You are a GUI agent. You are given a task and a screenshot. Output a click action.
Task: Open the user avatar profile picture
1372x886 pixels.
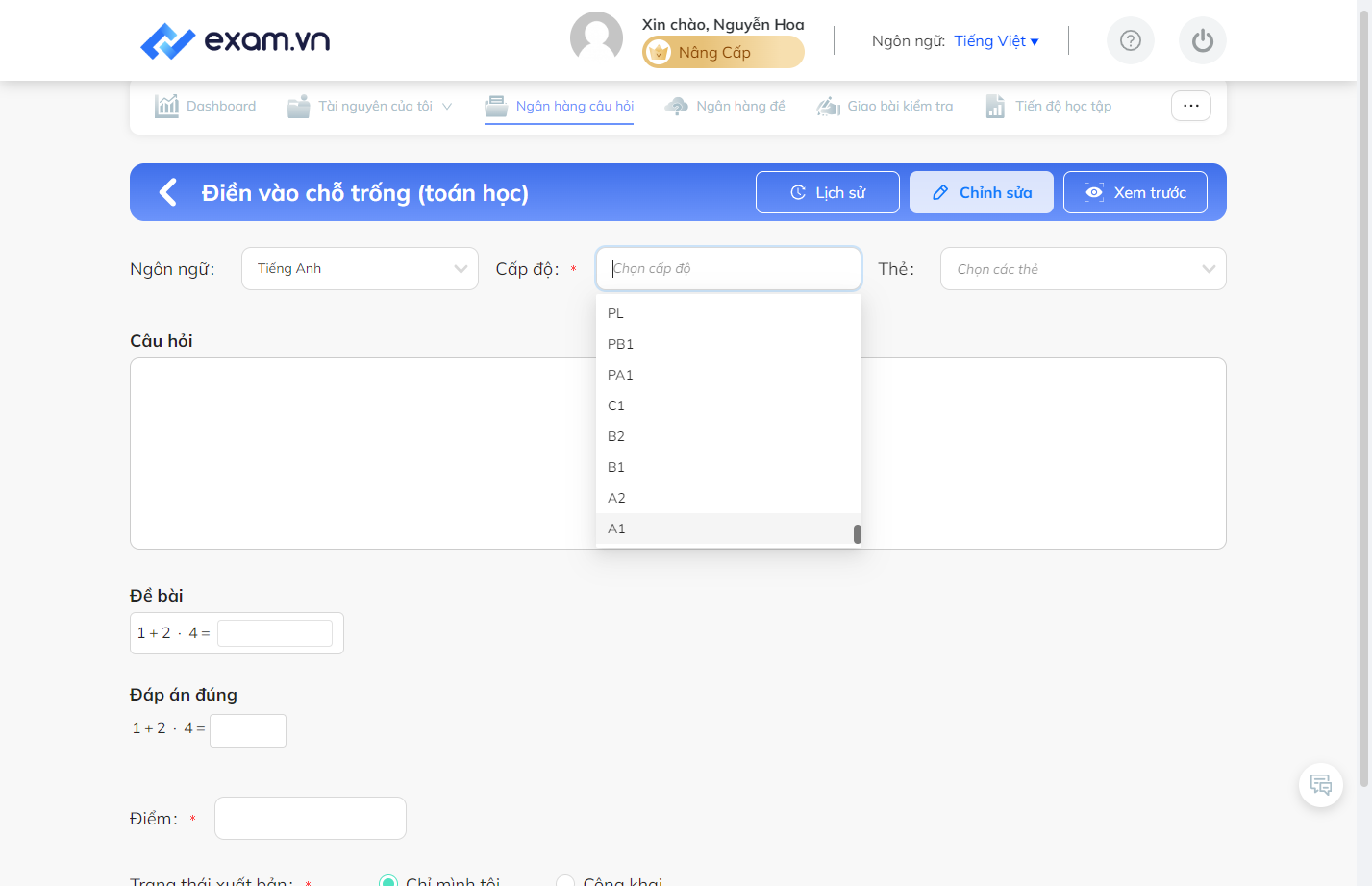tap(596, 38)
